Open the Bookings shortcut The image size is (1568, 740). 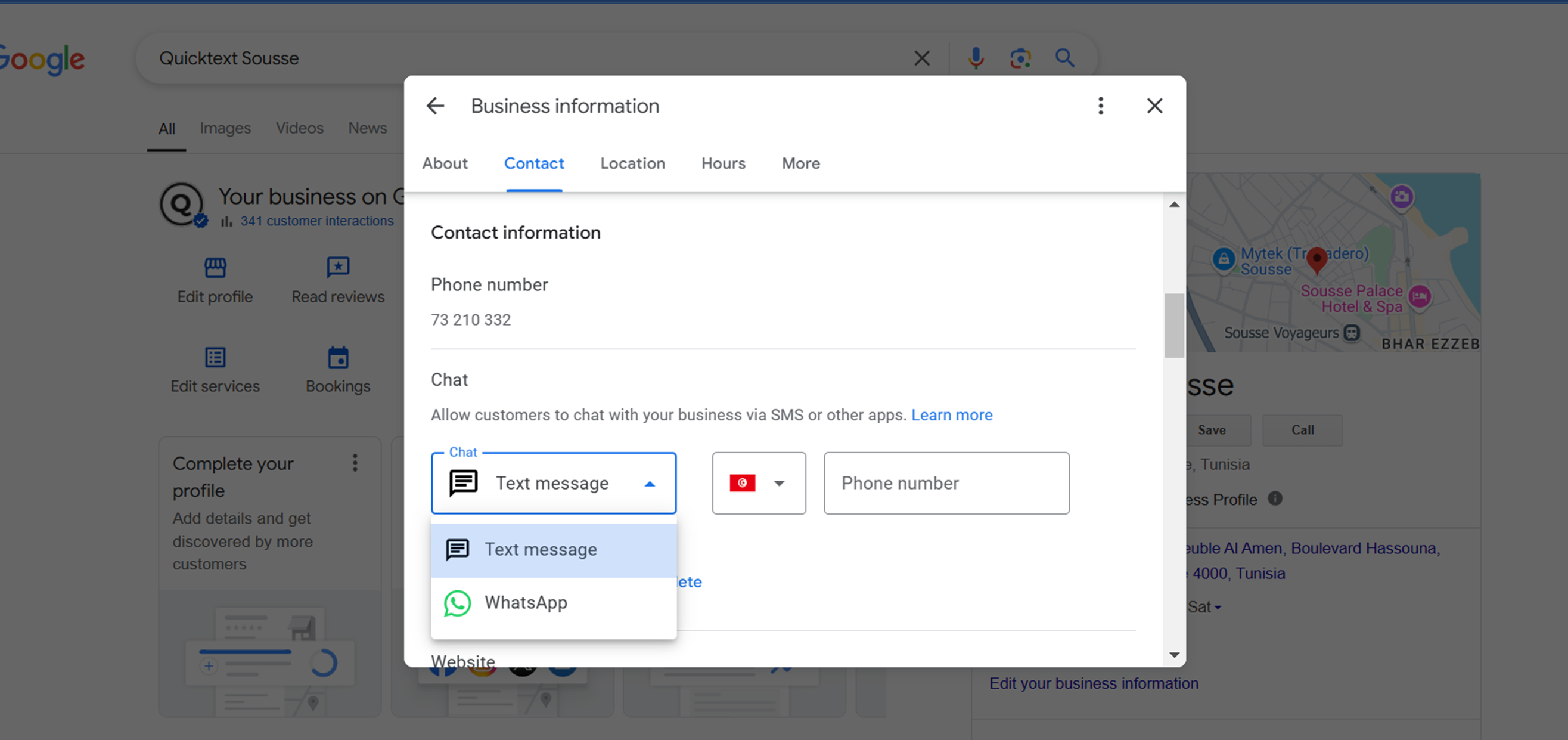tap(338, 370)
